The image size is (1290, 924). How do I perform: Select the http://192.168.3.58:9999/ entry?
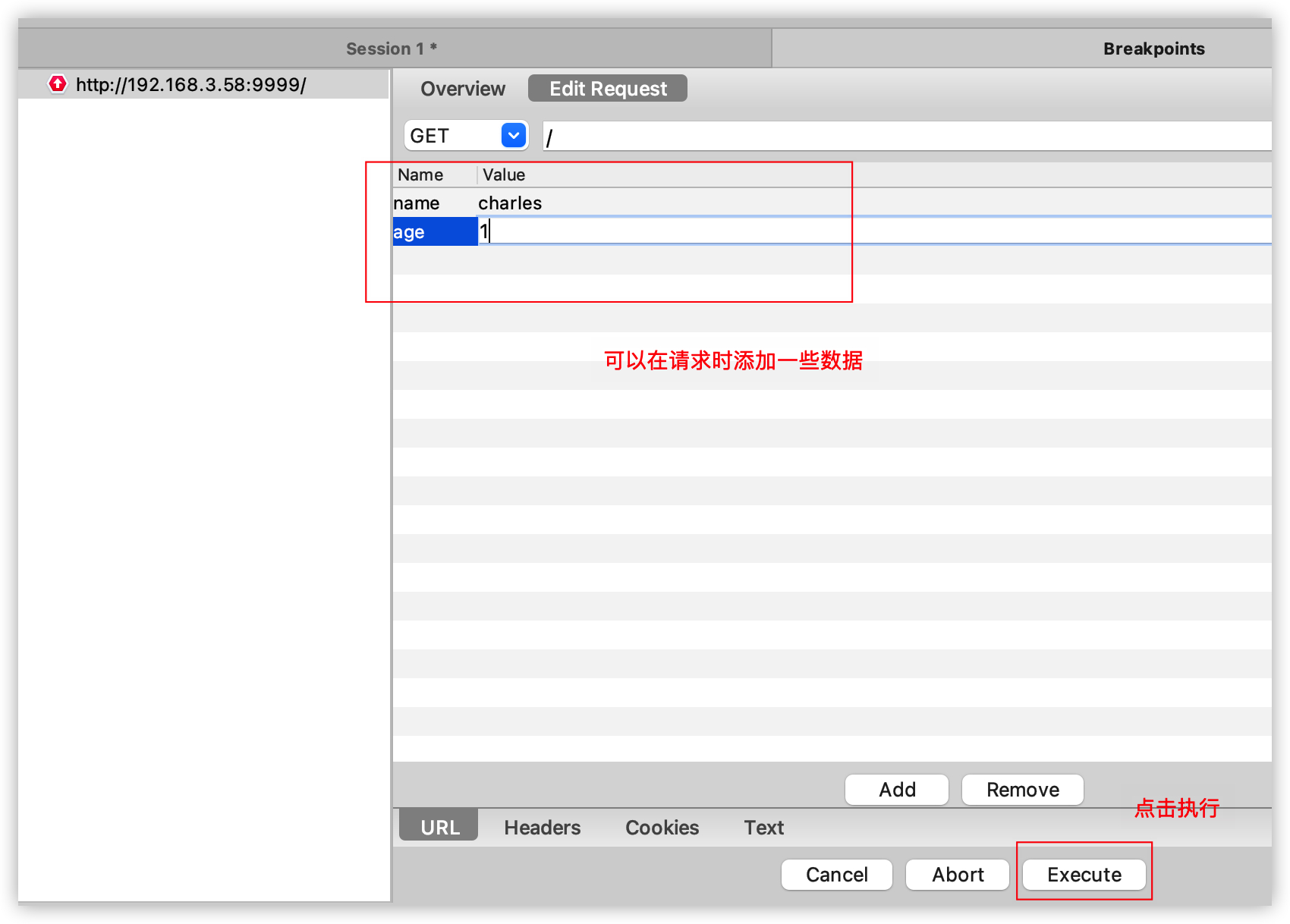pos(190,84)
